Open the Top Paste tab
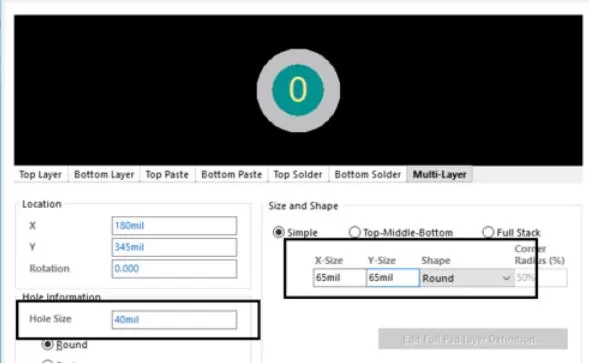 pyautogui.click(x=167, y=174)
